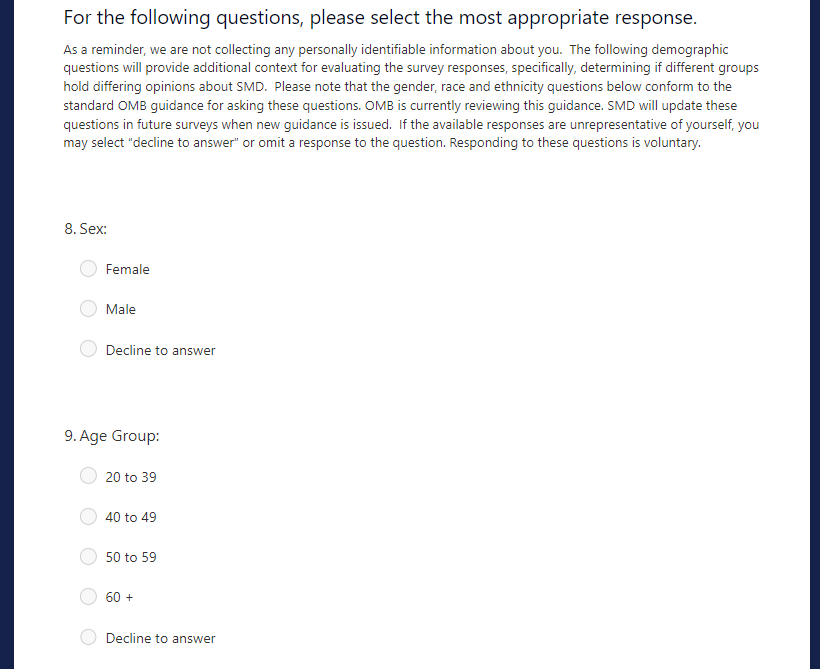The height and width of the screenshot is (669, 820).
Task: Click the "8. Sex:" question title
Action: click(x=85, y=228)
